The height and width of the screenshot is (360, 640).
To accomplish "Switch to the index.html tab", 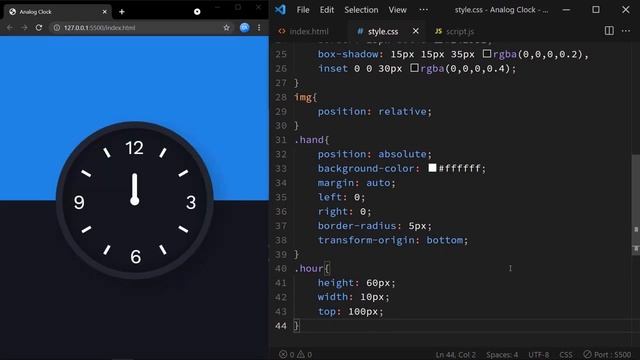I will [304, 31].
